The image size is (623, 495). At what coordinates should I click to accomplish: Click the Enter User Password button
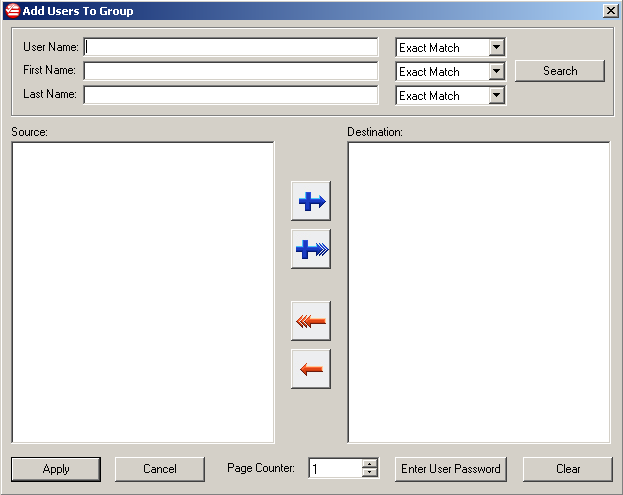point(451,469)
